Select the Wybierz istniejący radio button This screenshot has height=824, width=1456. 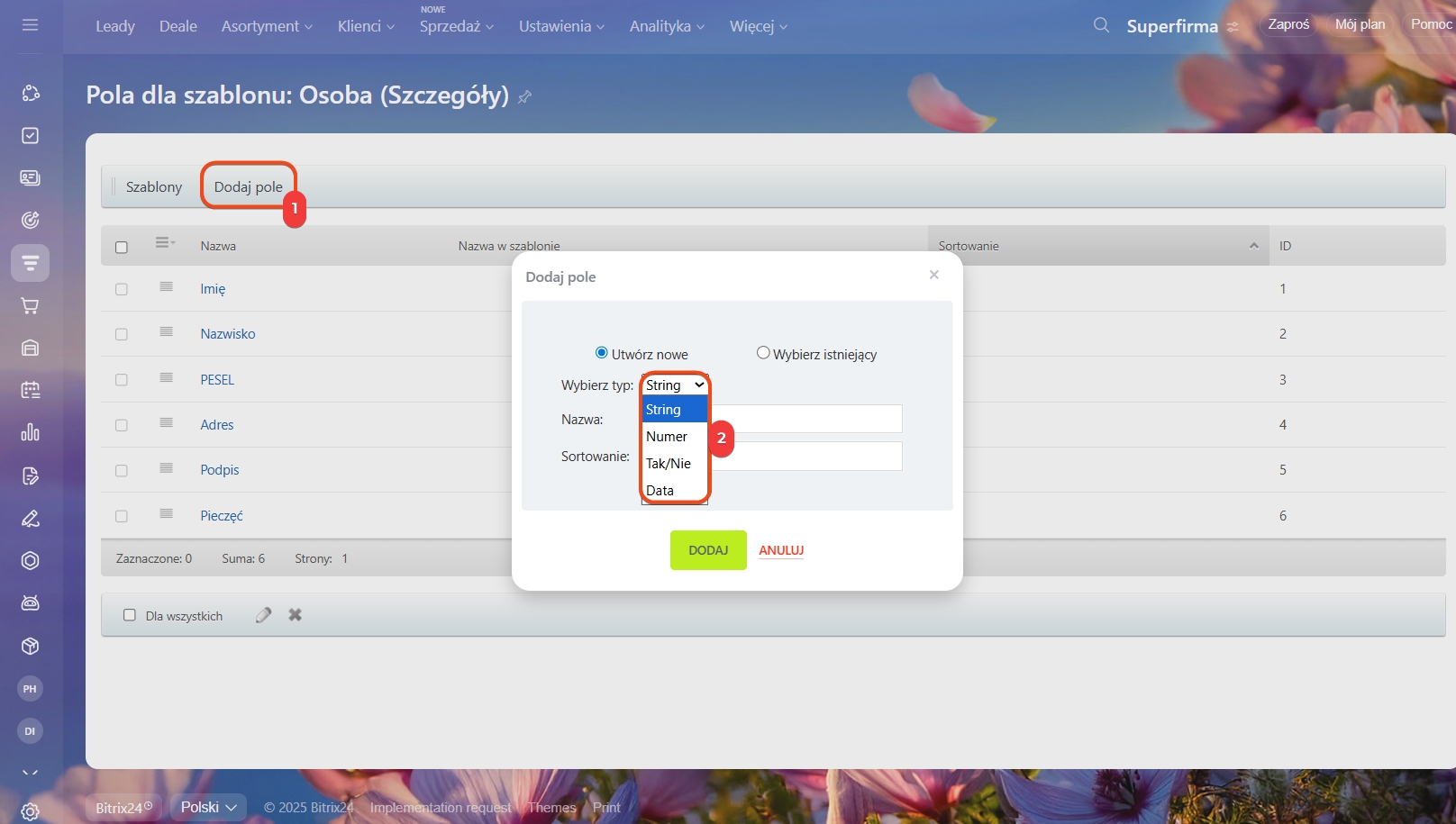coord(763,353)
